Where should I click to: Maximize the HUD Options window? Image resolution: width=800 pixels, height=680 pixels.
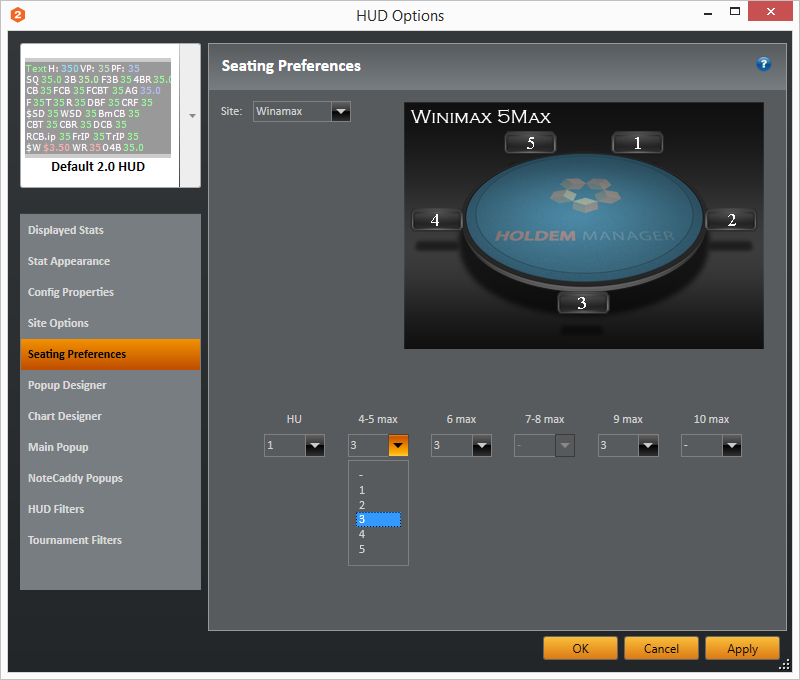click(735, 12)
